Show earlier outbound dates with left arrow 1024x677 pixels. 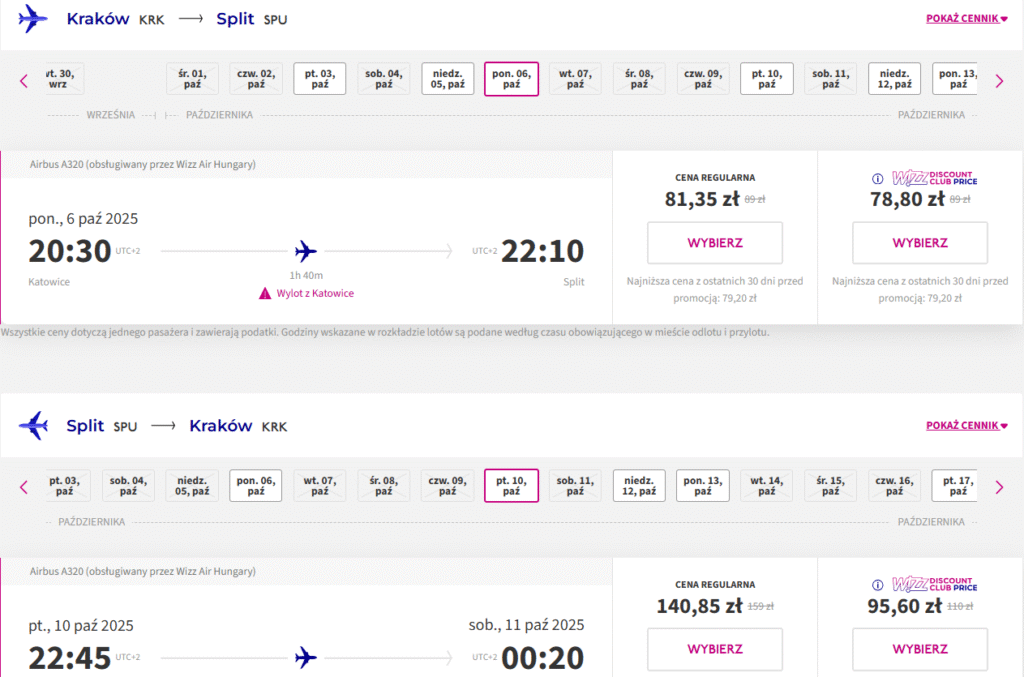point(24,81)
